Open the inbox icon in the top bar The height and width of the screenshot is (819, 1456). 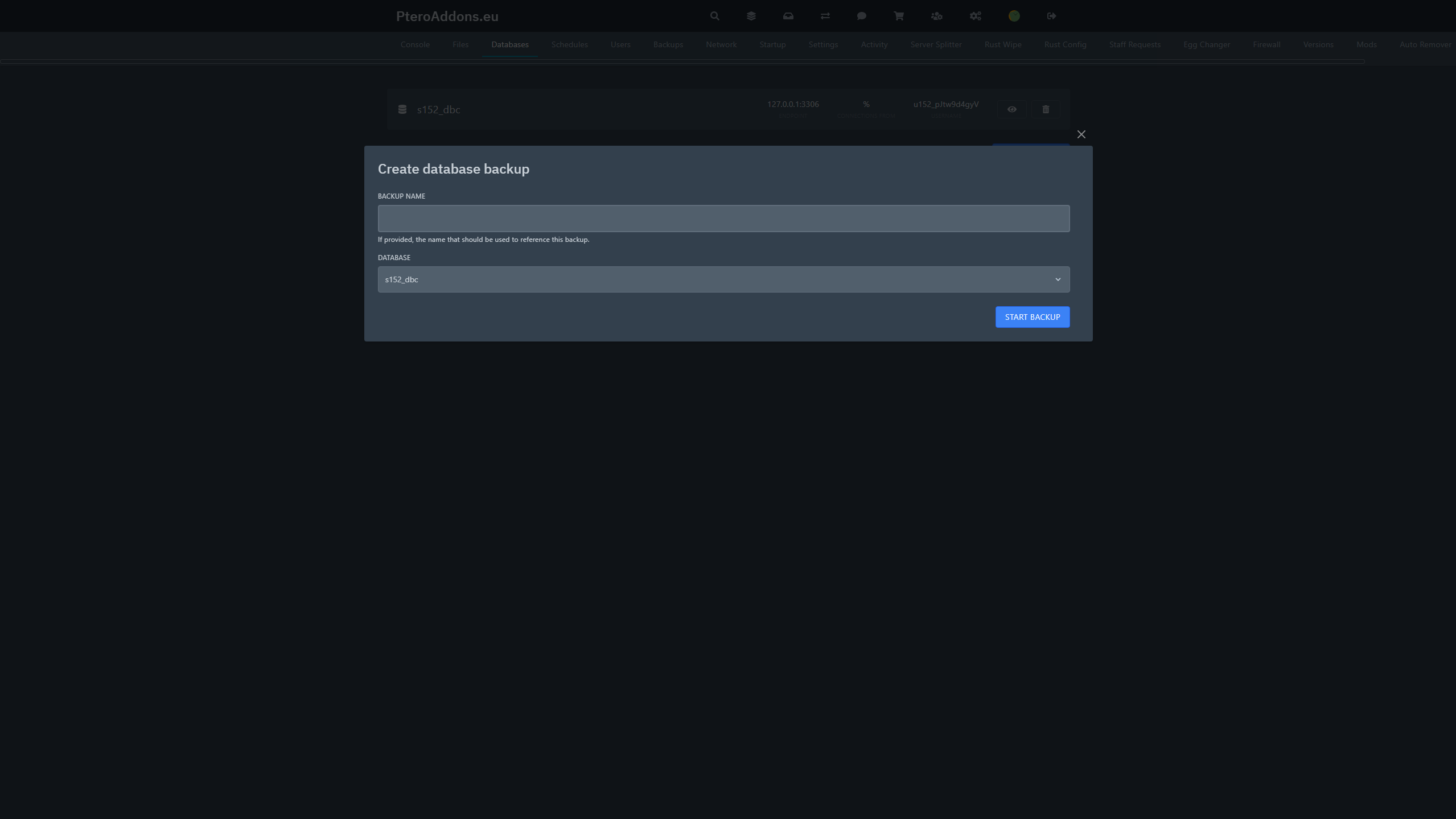coord(788,16)
